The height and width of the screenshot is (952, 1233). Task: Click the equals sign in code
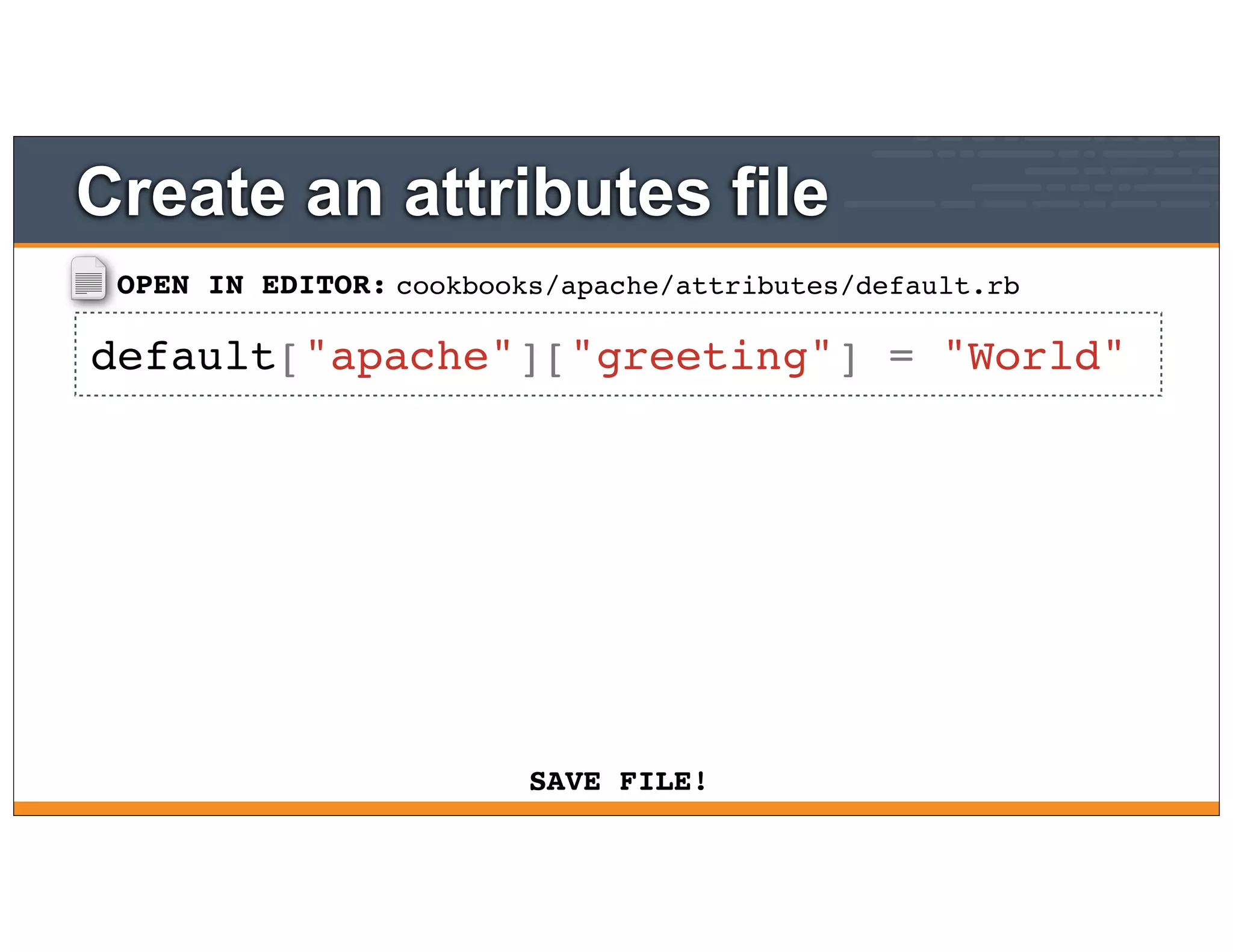pos(901,356)
